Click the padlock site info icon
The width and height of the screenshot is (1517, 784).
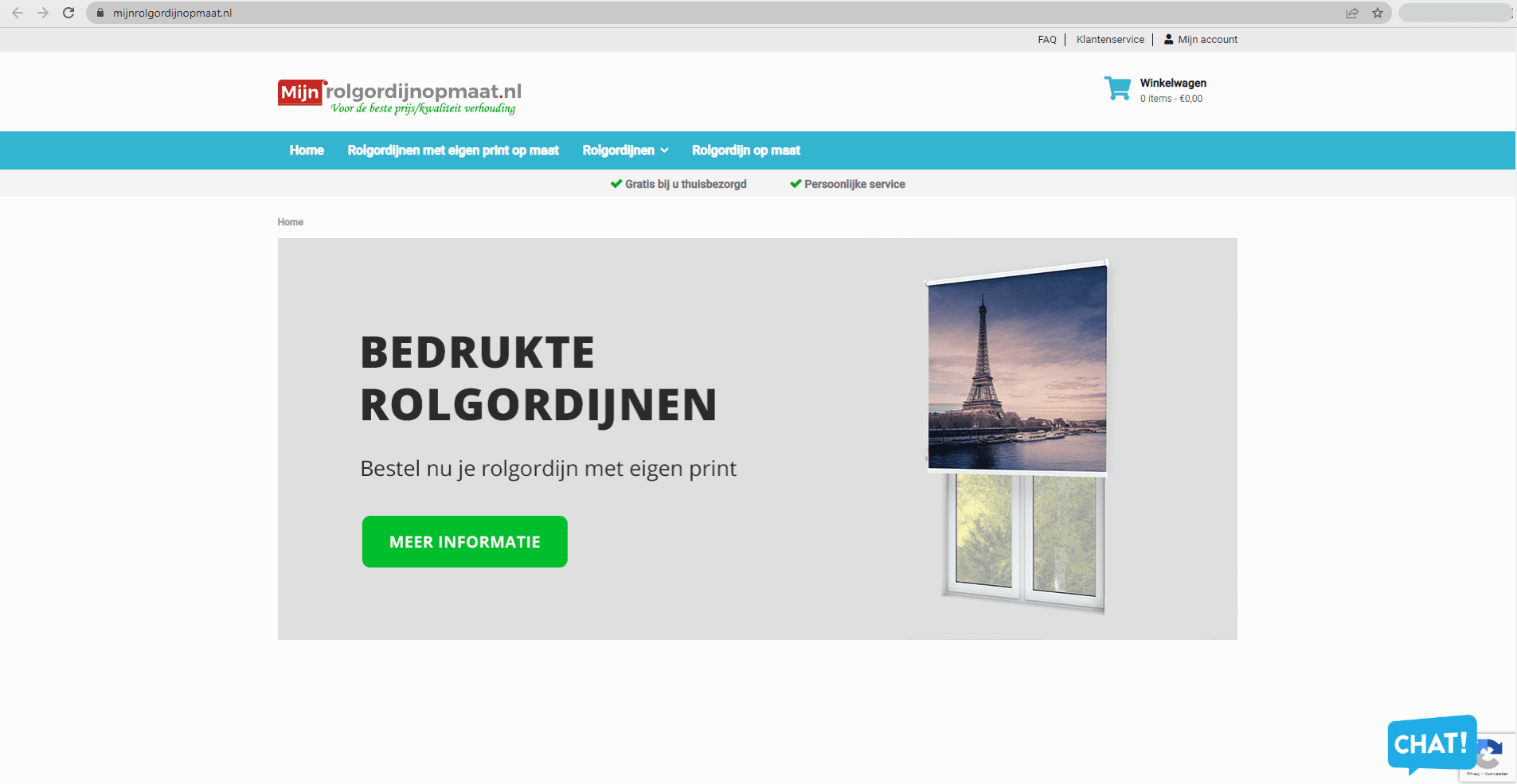point(100,13)
